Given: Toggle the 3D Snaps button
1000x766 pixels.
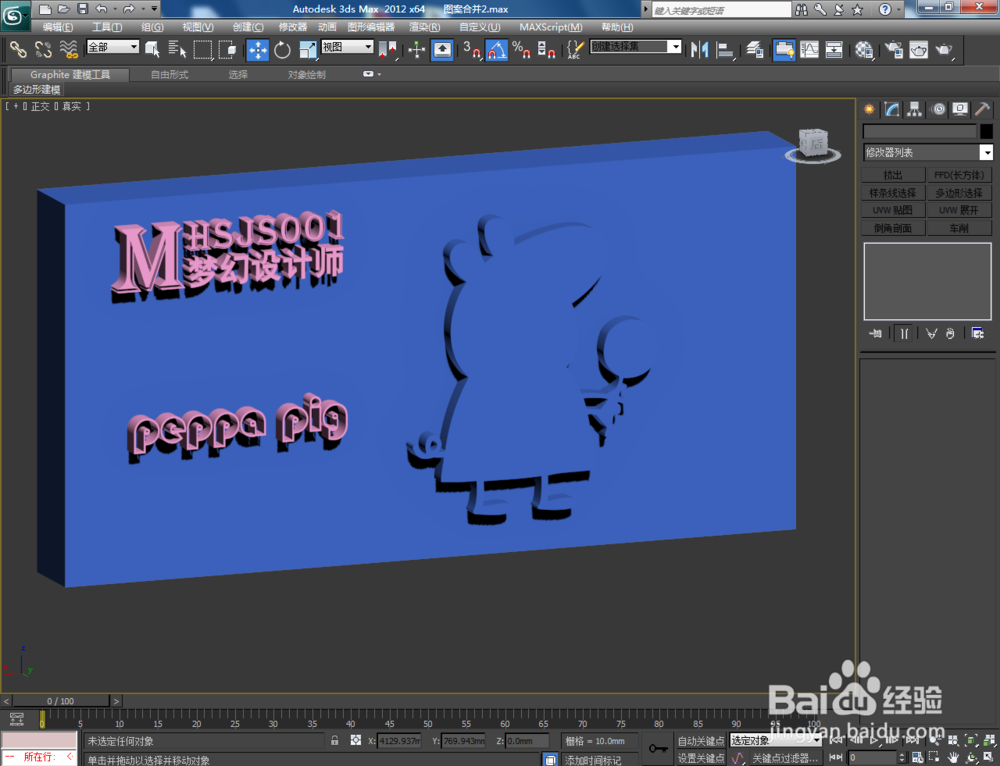Looking at the screenshot, I should (x=472, y=49).
